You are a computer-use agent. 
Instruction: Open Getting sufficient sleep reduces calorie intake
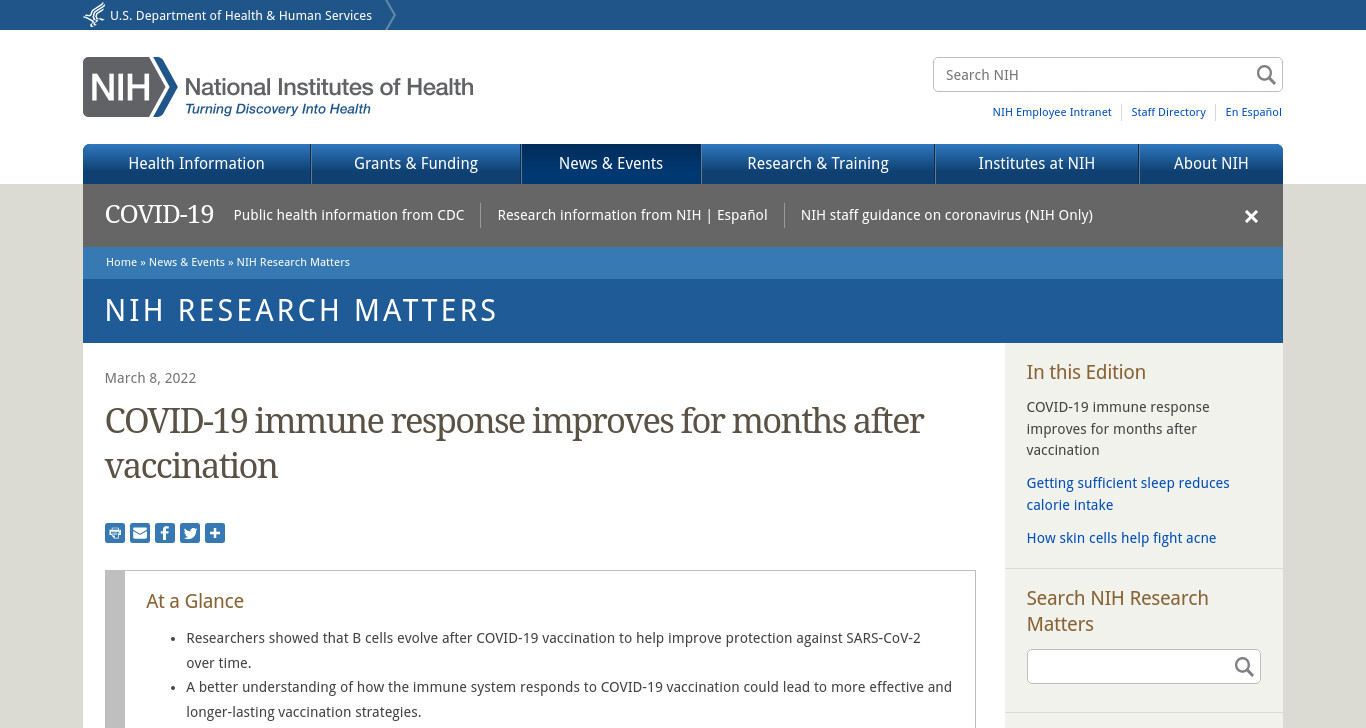point(1128,494)
